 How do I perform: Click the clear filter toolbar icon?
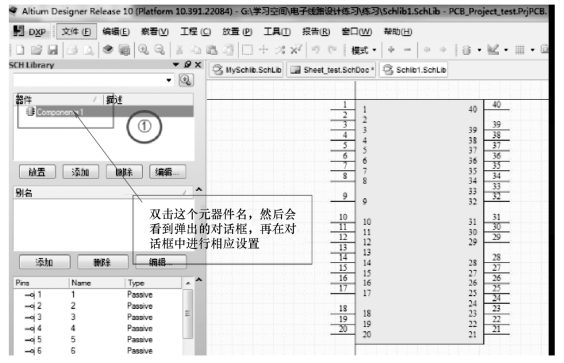tap(296, 50)
